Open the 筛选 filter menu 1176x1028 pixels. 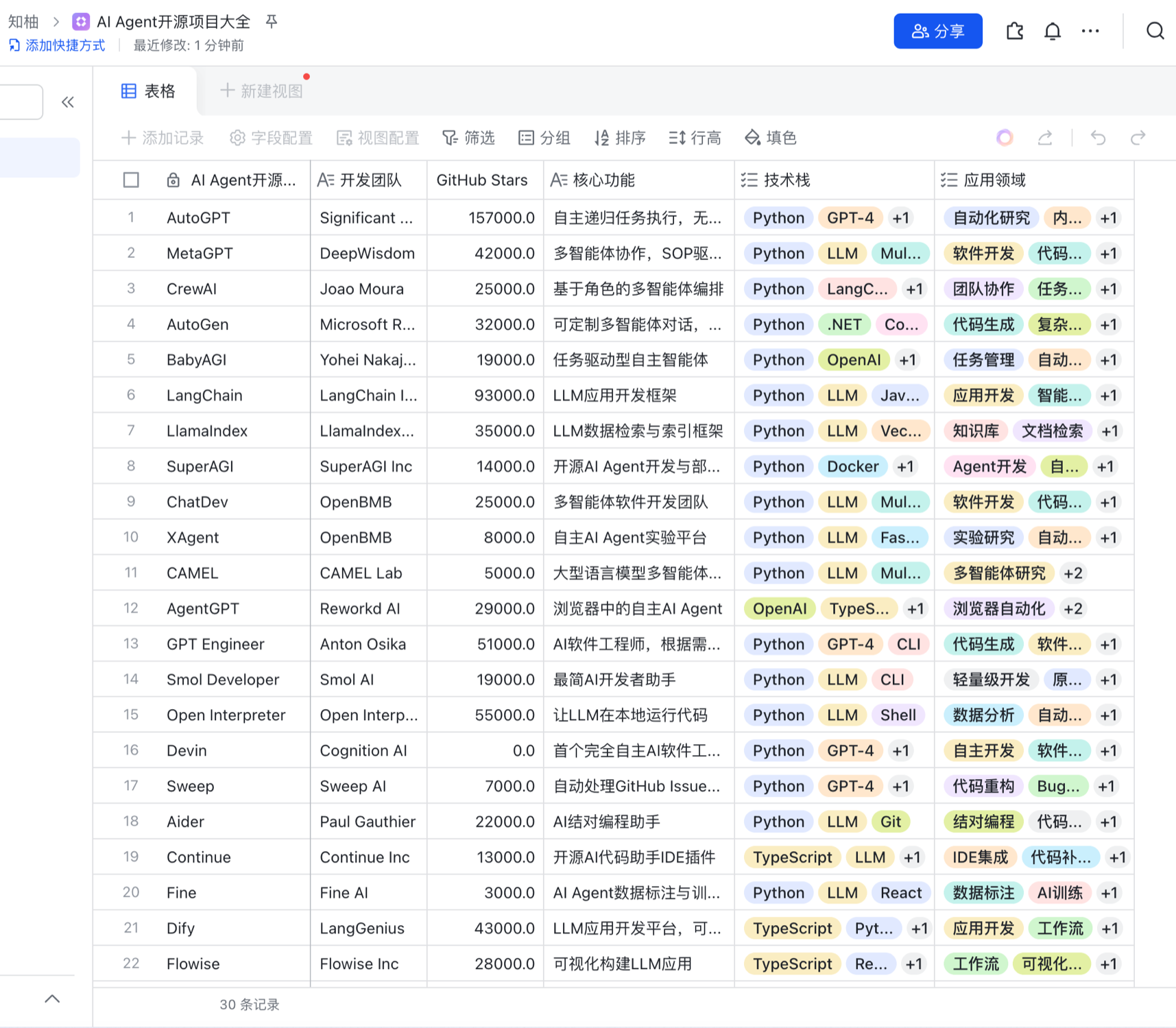tap(468, 139)
